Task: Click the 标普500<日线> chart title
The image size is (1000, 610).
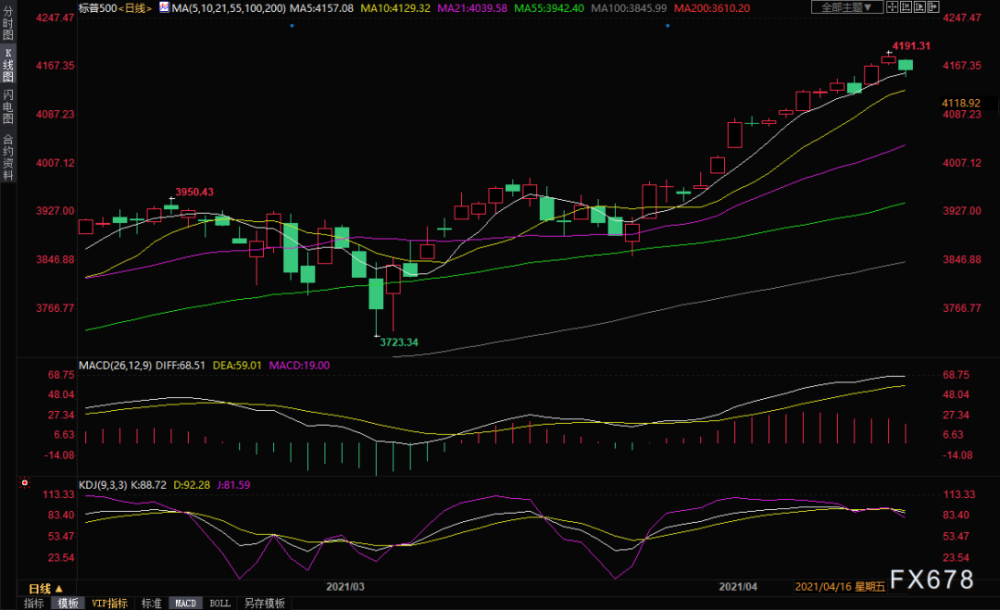Action: click(x=115, y=8)
